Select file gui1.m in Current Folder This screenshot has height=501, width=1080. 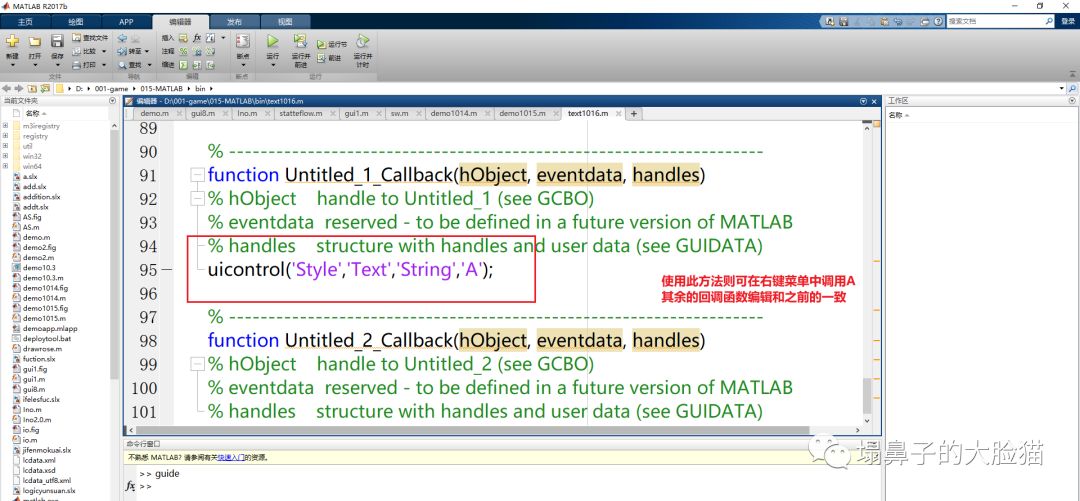(34, 379)
